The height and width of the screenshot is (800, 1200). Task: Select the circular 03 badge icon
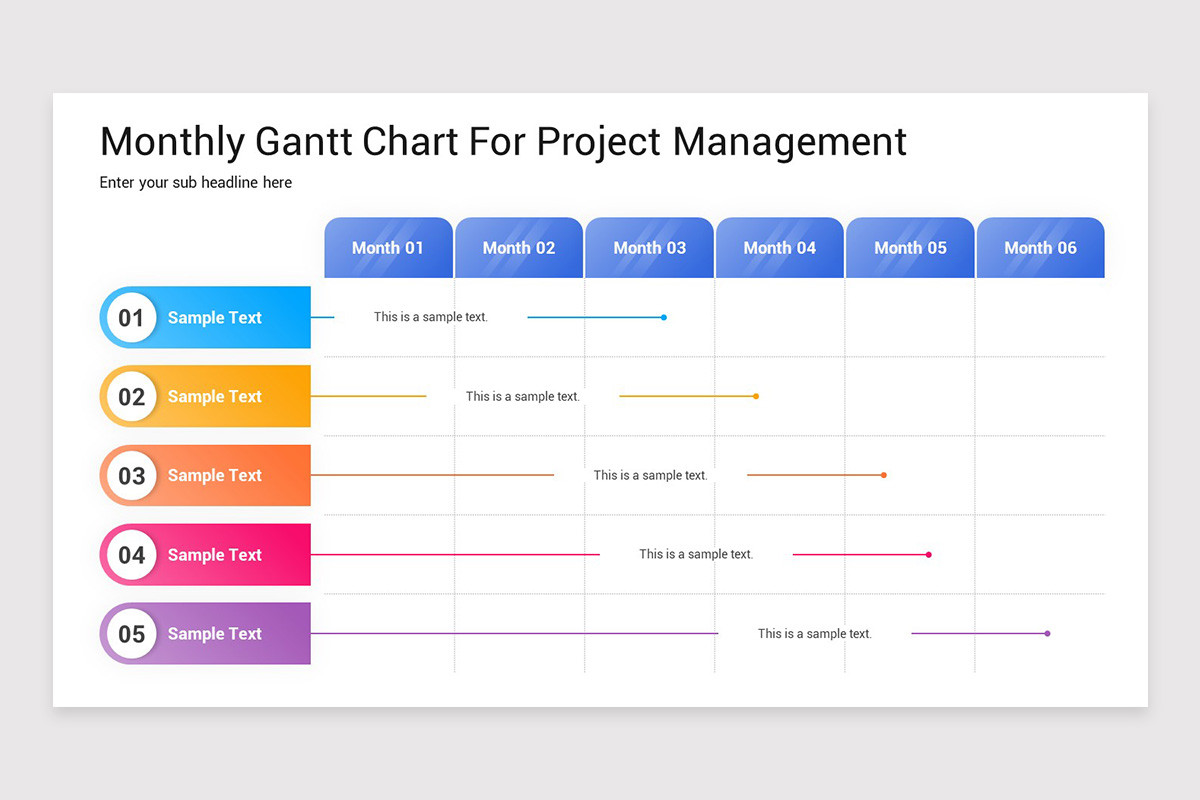(x=131, y=475)
